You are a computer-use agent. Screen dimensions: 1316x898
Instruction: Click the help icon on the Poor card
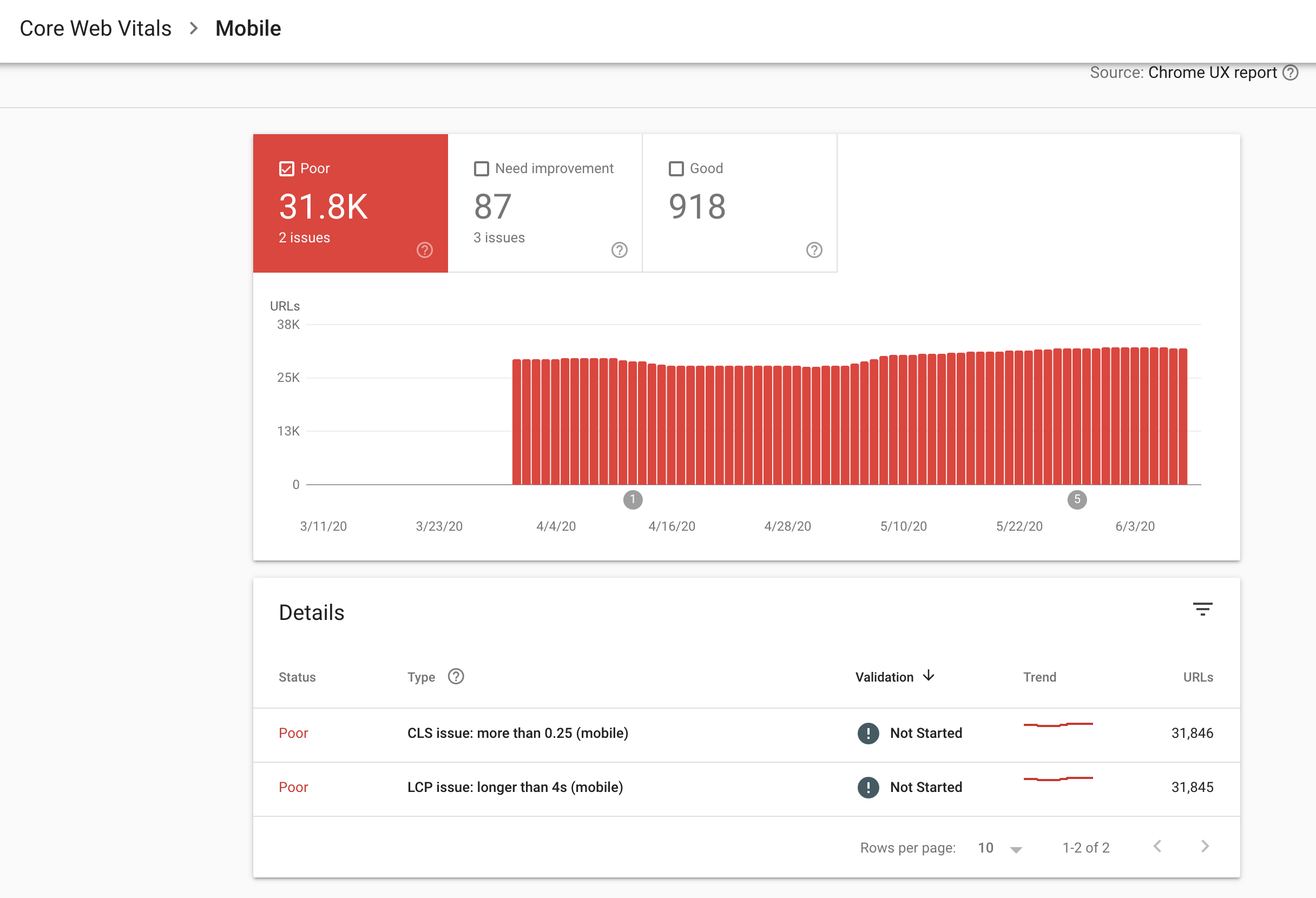coord(425,250)
